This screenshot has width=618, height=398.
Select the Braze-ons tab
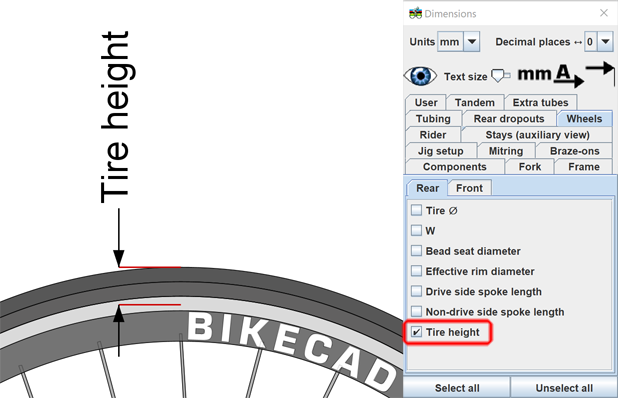click(x=574, y=151)
